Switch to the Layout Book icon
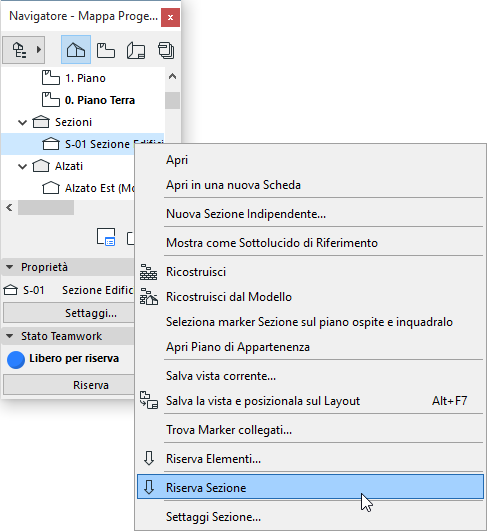The image size is (487, 531). (136, 51)
